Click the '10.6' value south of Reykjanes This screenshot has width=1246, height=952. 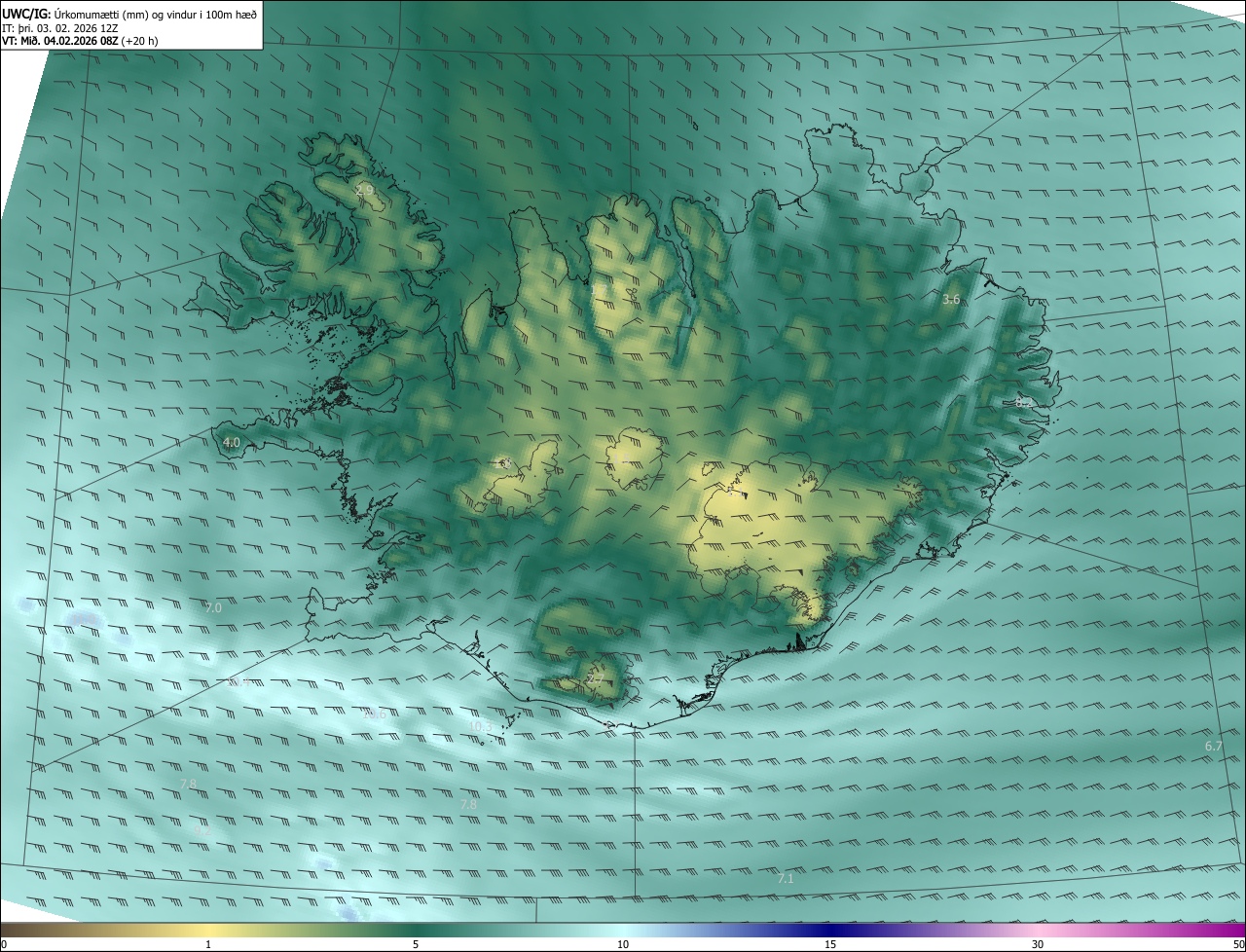click(374, 714)
